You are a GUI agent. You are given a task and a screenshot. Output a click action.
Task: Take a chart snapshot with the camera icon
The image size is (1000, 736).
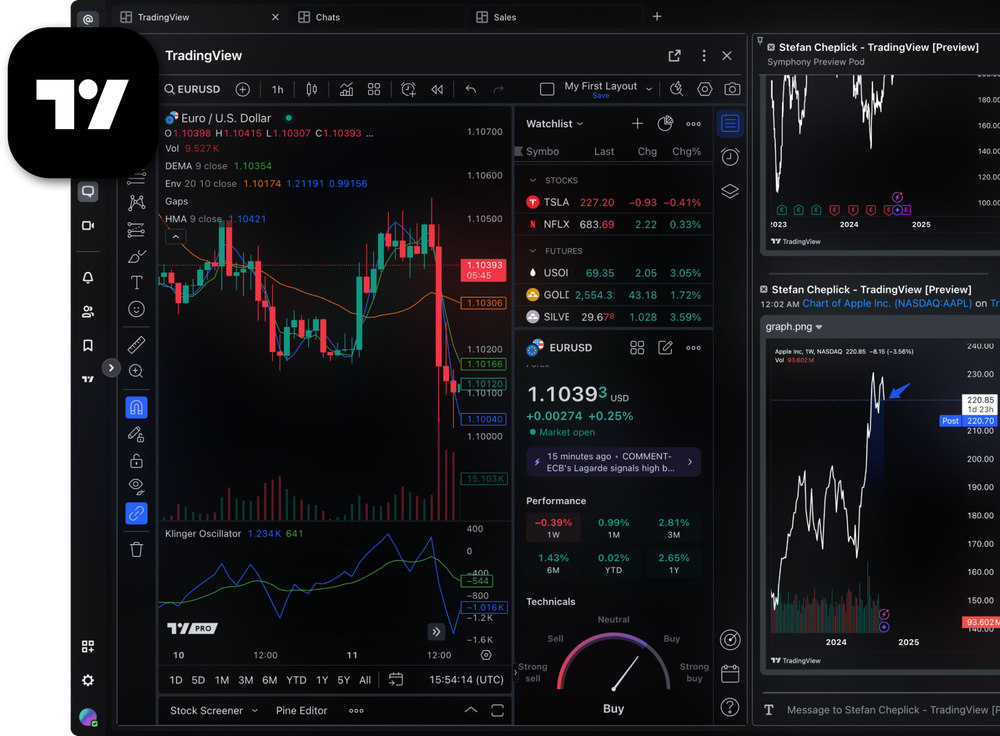[x=733, y=89]
